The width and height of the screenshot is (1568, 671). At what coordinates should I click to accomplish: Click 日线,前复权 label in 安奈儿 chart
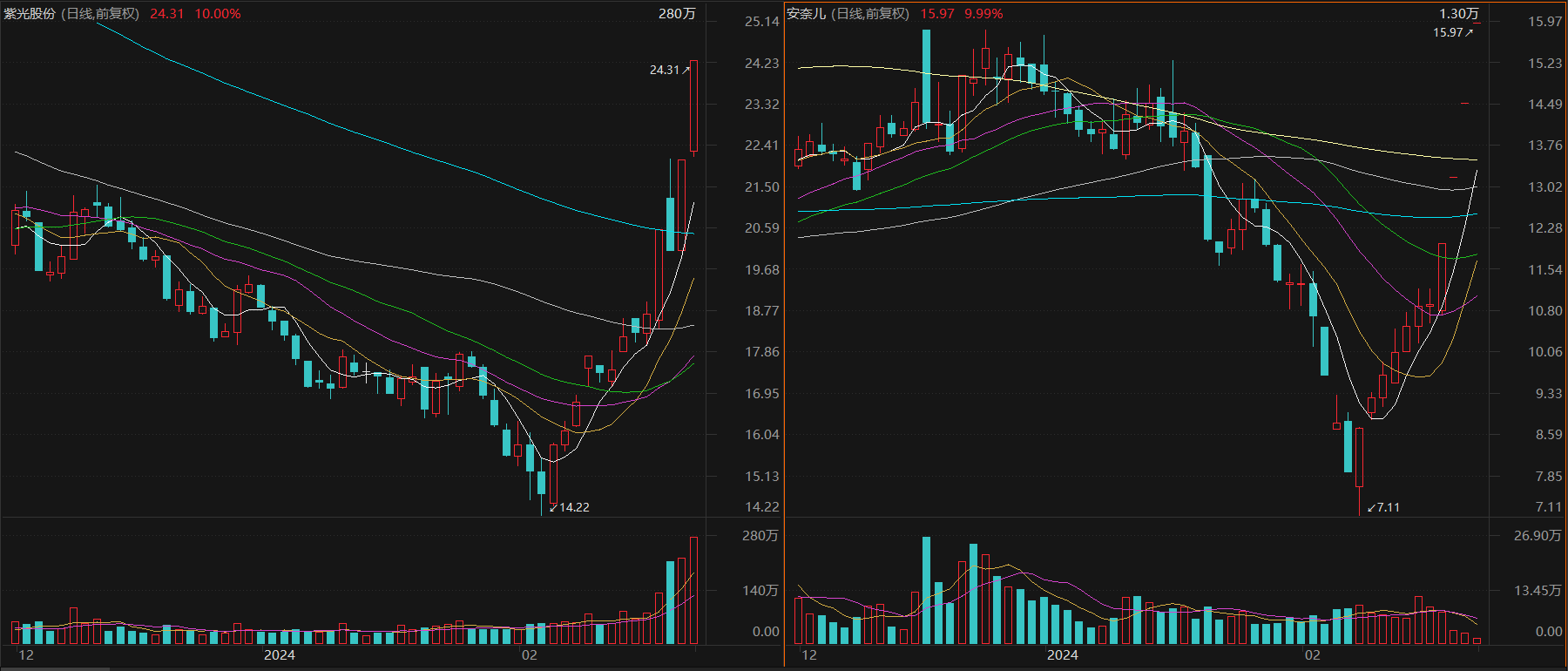pyautogui.click(x=871, y=14)
